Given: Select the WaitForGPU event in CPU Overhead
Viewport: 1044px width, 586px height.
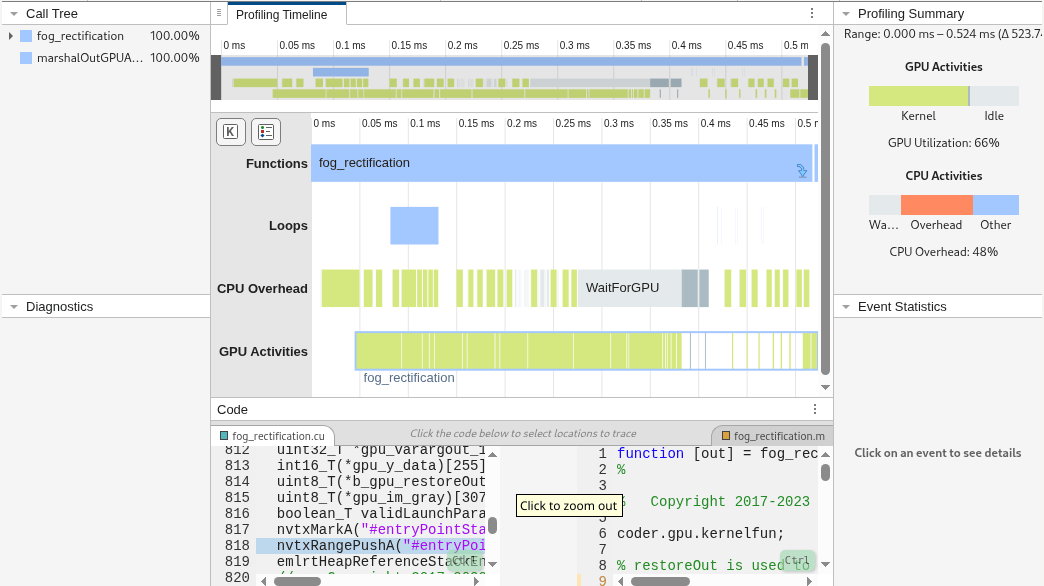Looking at the screenshot, I should coord(629,288).
